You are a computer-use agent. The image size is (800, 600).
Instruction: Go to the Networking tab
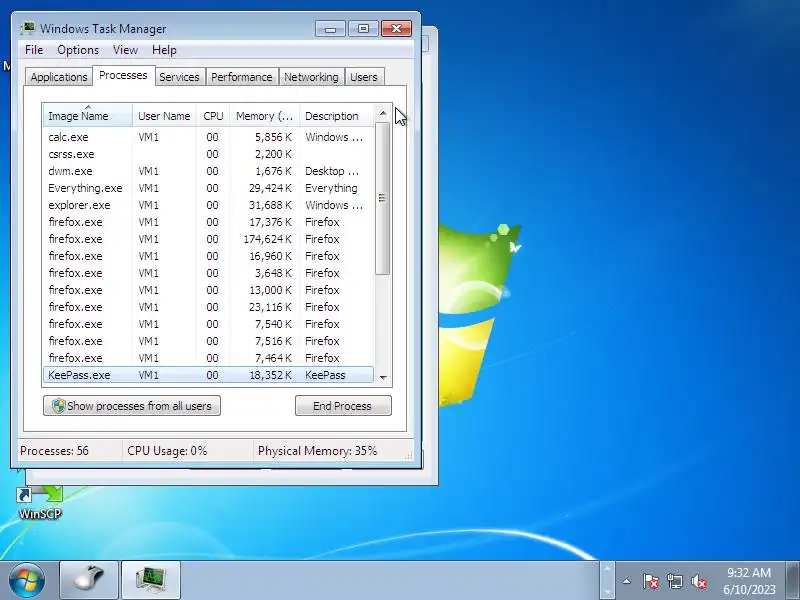[311, 77]
